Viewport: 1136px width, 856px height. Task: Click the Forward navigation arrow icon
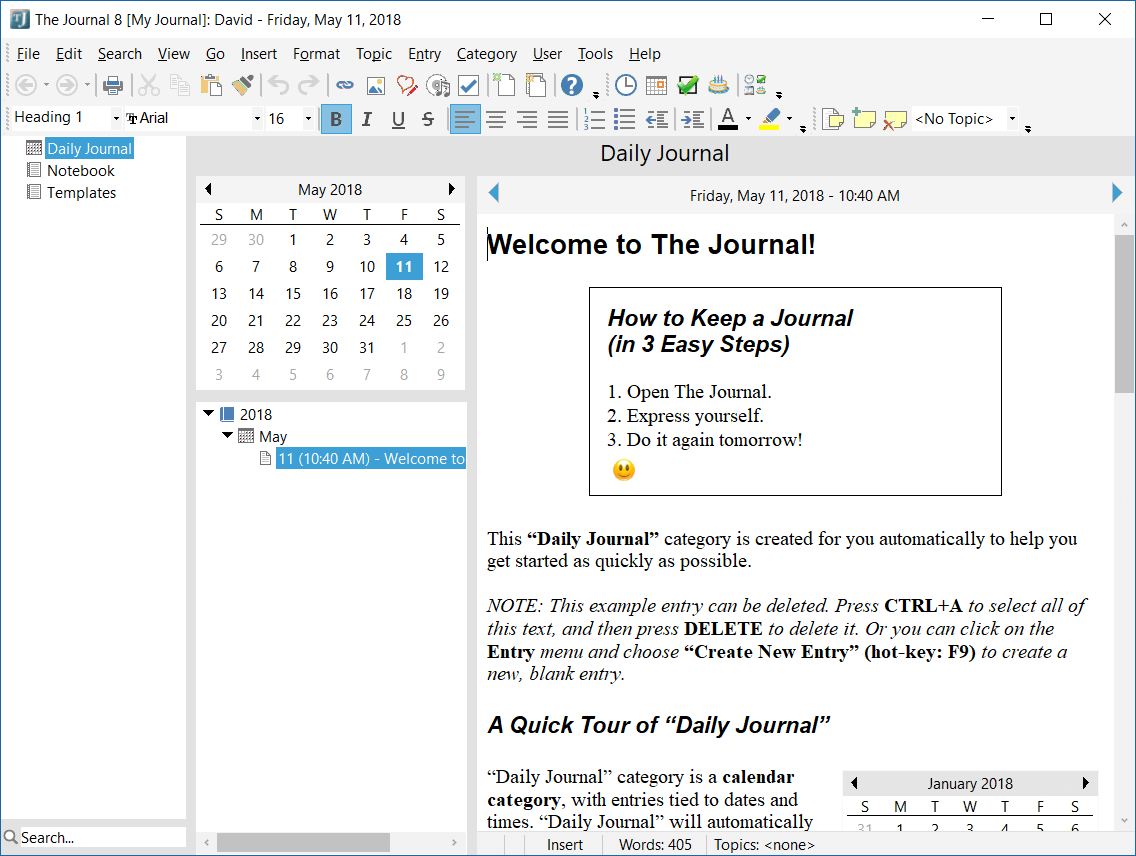pos(67,85)
